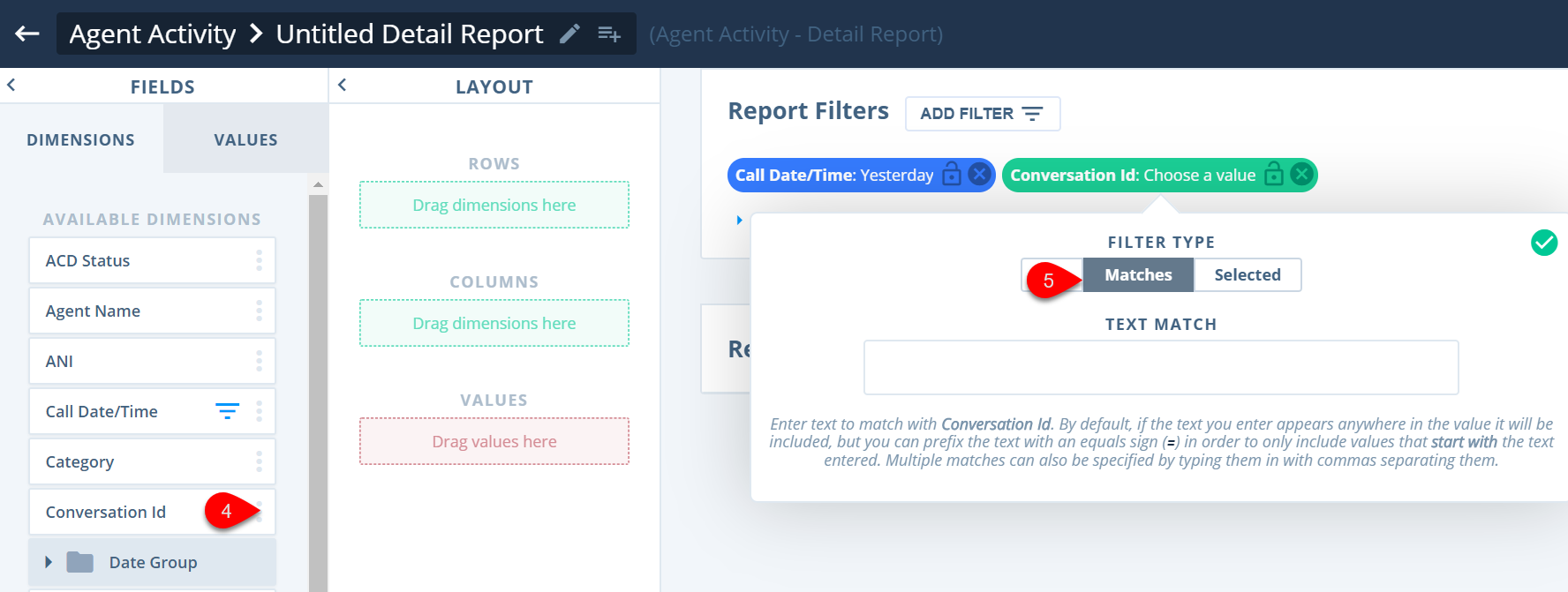
Task: Focus the Text Match input field
Action: 1161,367
